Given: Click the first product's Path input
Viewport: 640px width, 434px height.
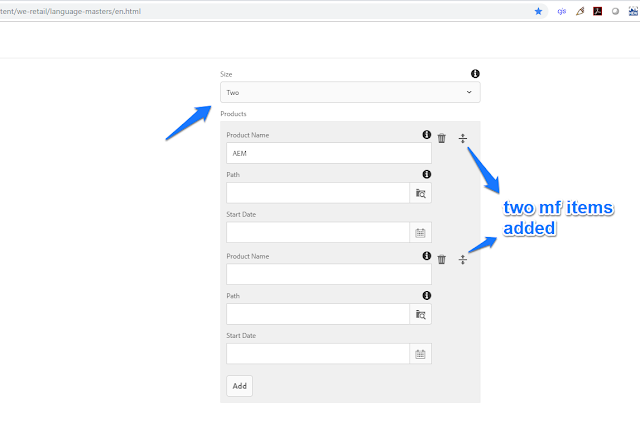Looking at the screenshot, I should pos(318,193).
